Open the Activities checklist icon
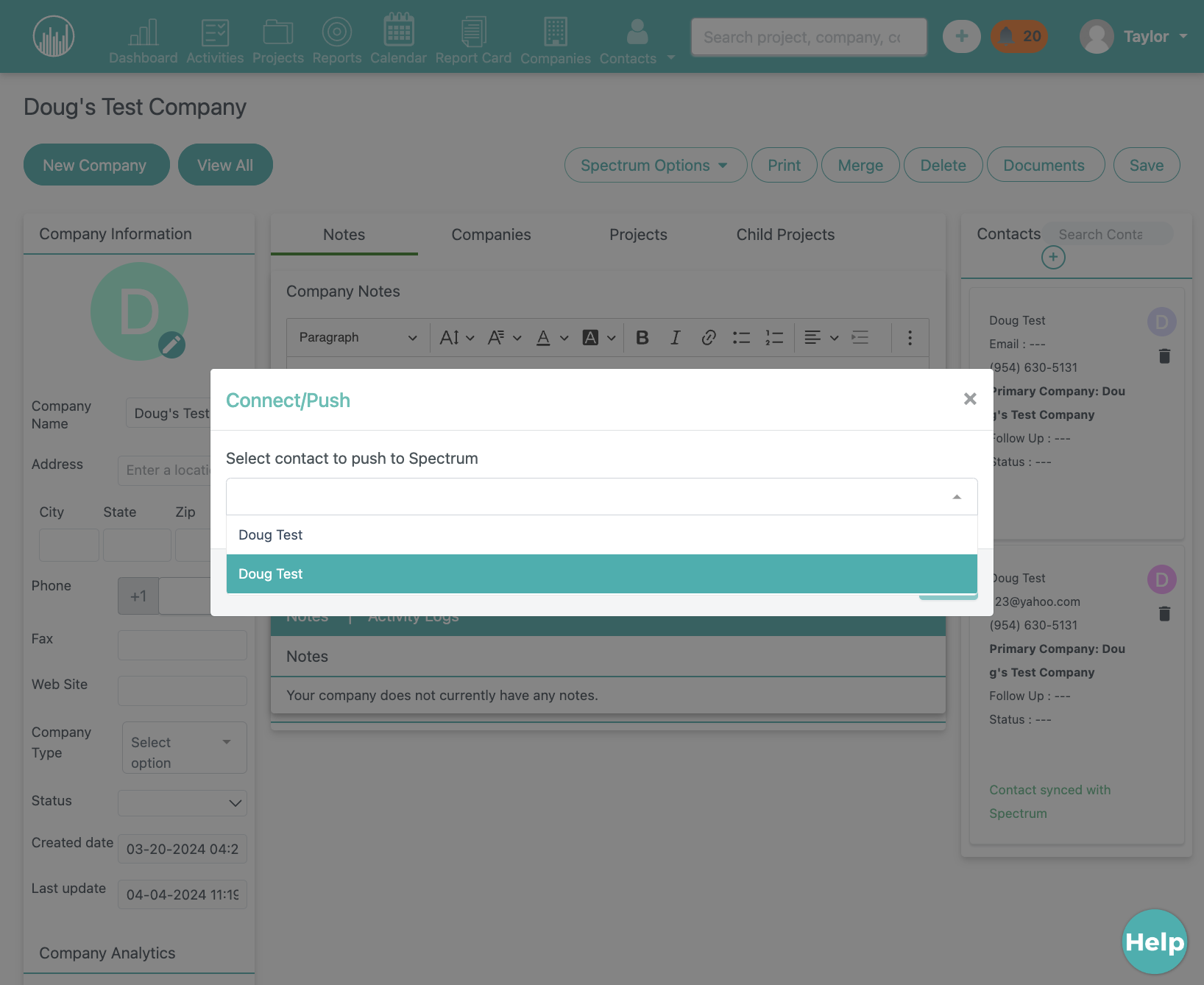The height and width of the screenshot is (985, 1204). click(x=215, y=33)
